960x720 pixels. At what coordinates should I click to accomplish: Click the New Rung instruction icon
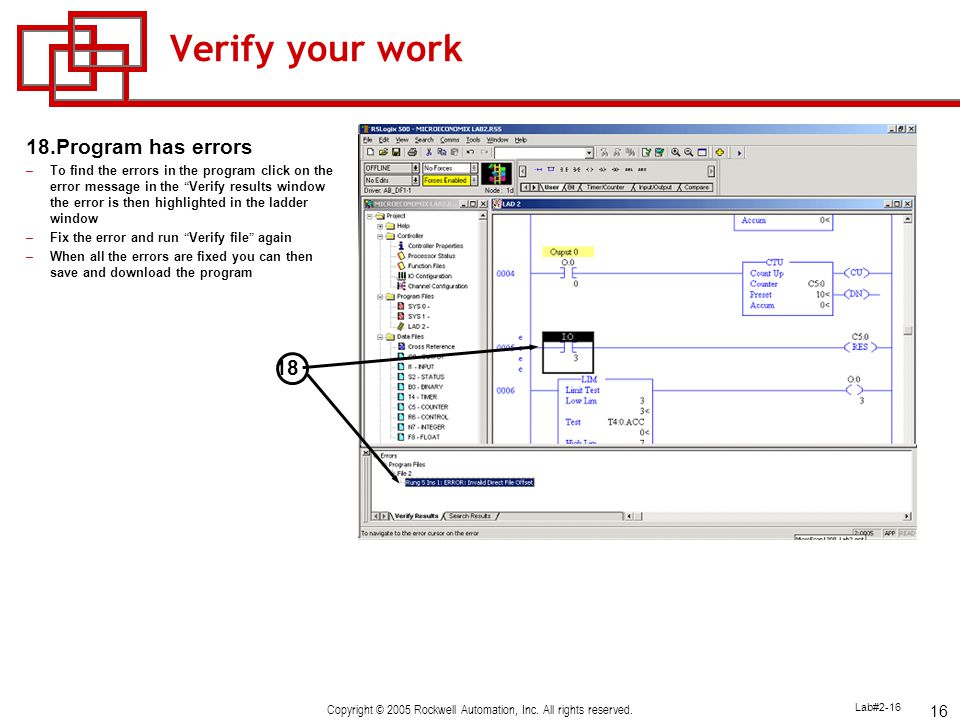click(x=539, y=170)
